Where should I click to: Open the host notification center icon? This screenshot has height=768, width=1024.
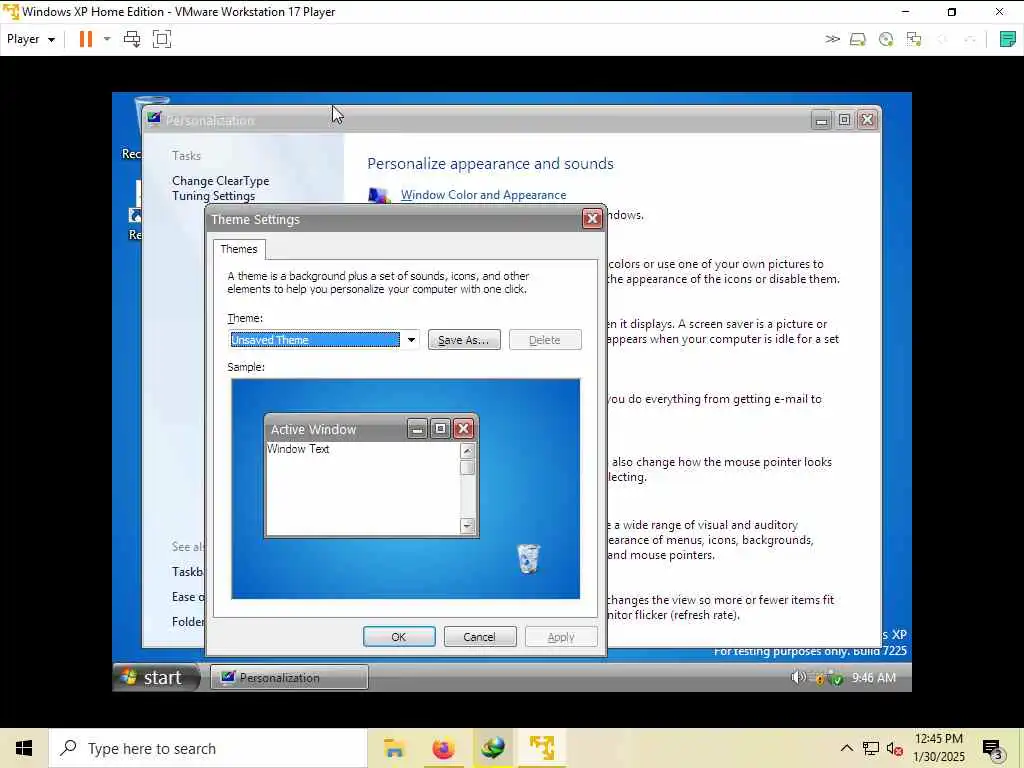[993, 748]
